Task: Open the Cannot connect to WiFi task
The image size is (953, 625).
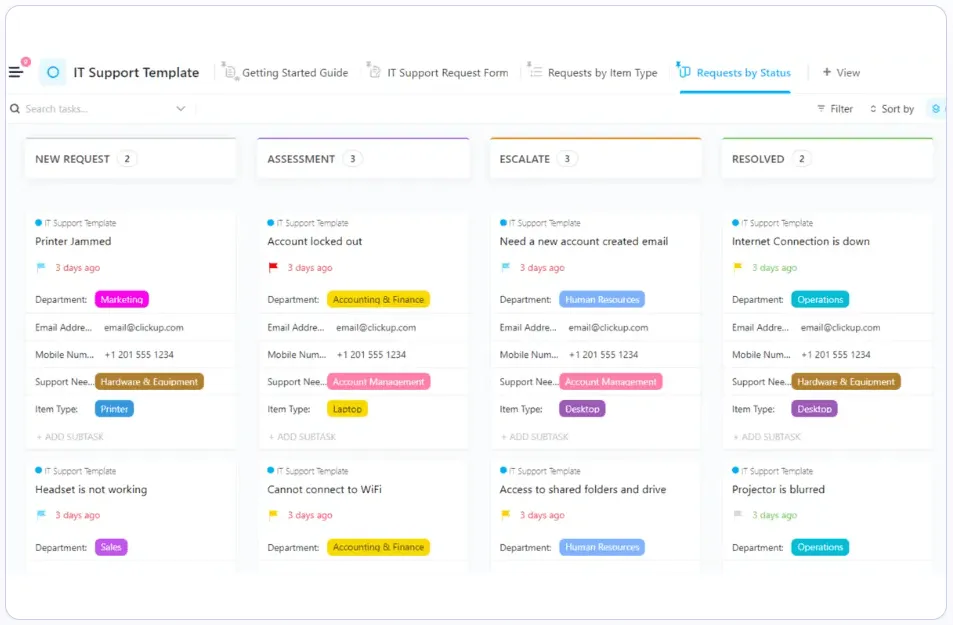Action: (x=324, y=489)
